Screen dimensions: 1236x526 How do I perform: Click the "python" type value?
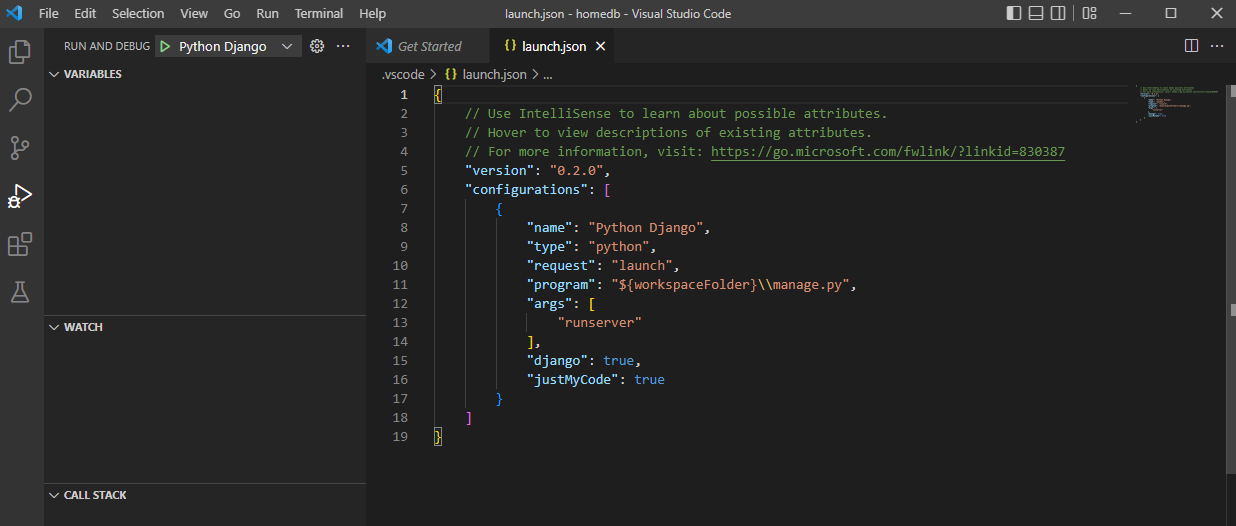[618, 247]
